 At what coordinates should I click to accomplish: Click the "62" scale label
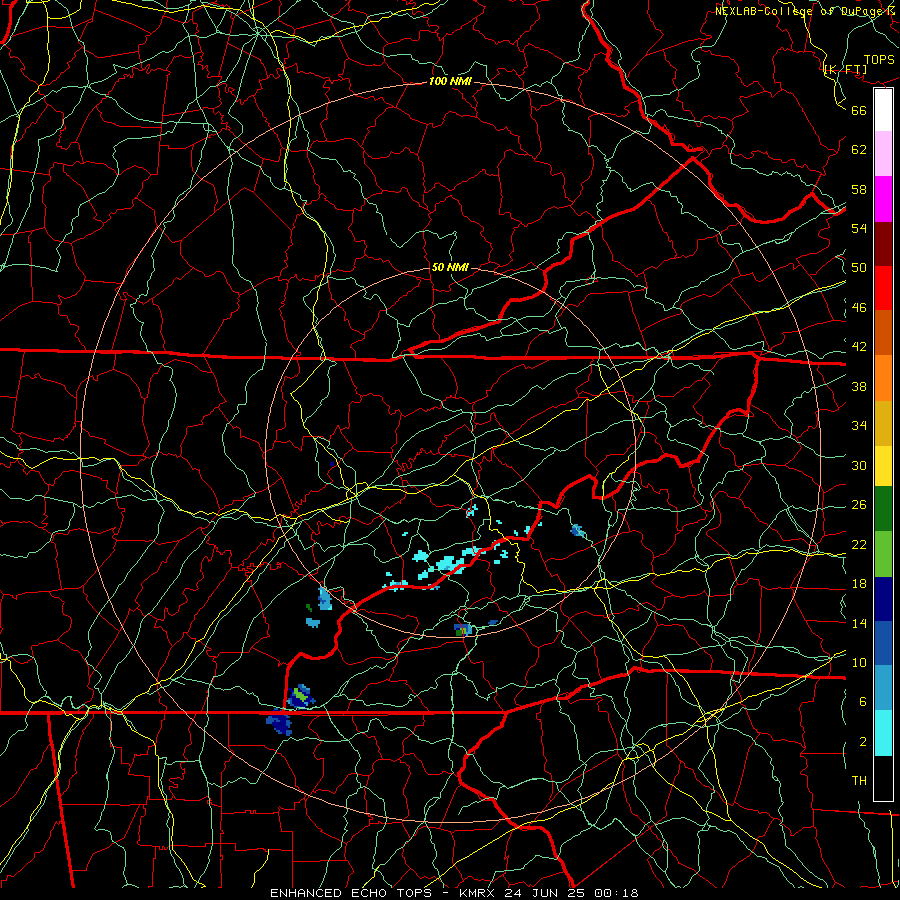pos(859,150)
